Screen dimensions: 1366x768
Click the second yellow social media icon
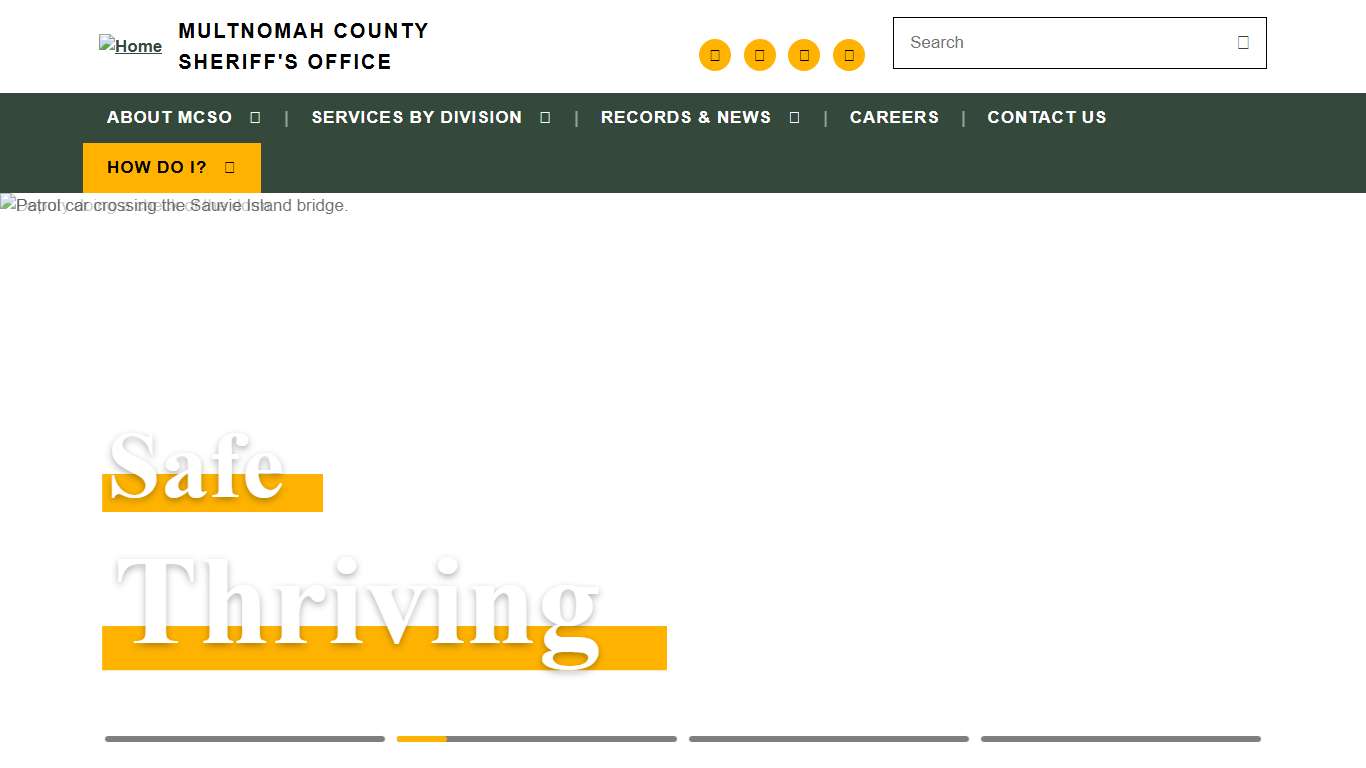(x=759, y=55)
